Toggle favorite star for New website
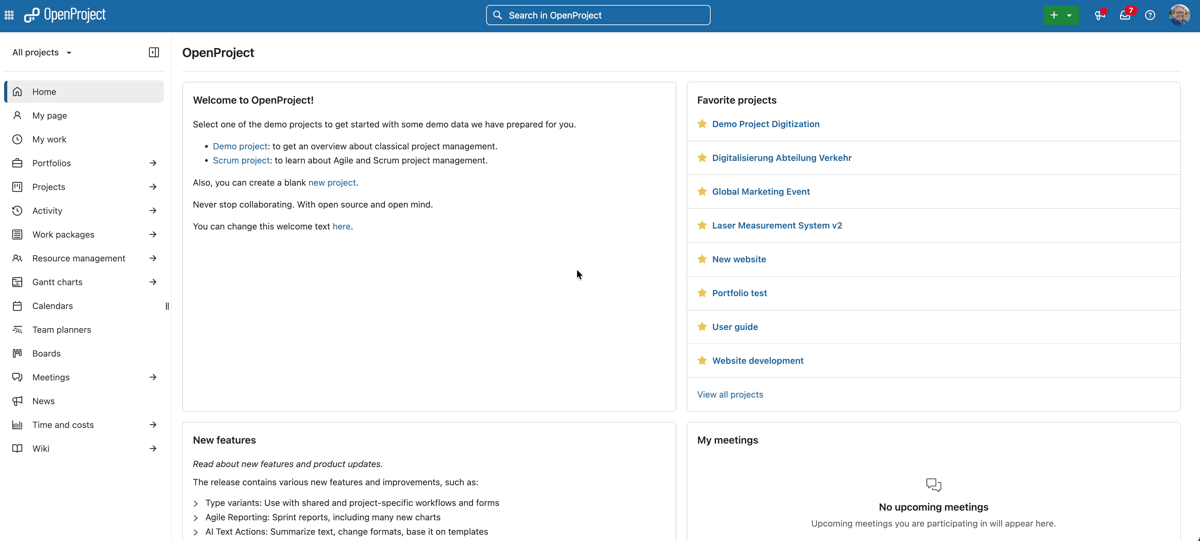The width and height of the screenshot is (1200, 541). click(x=702, y=259)
